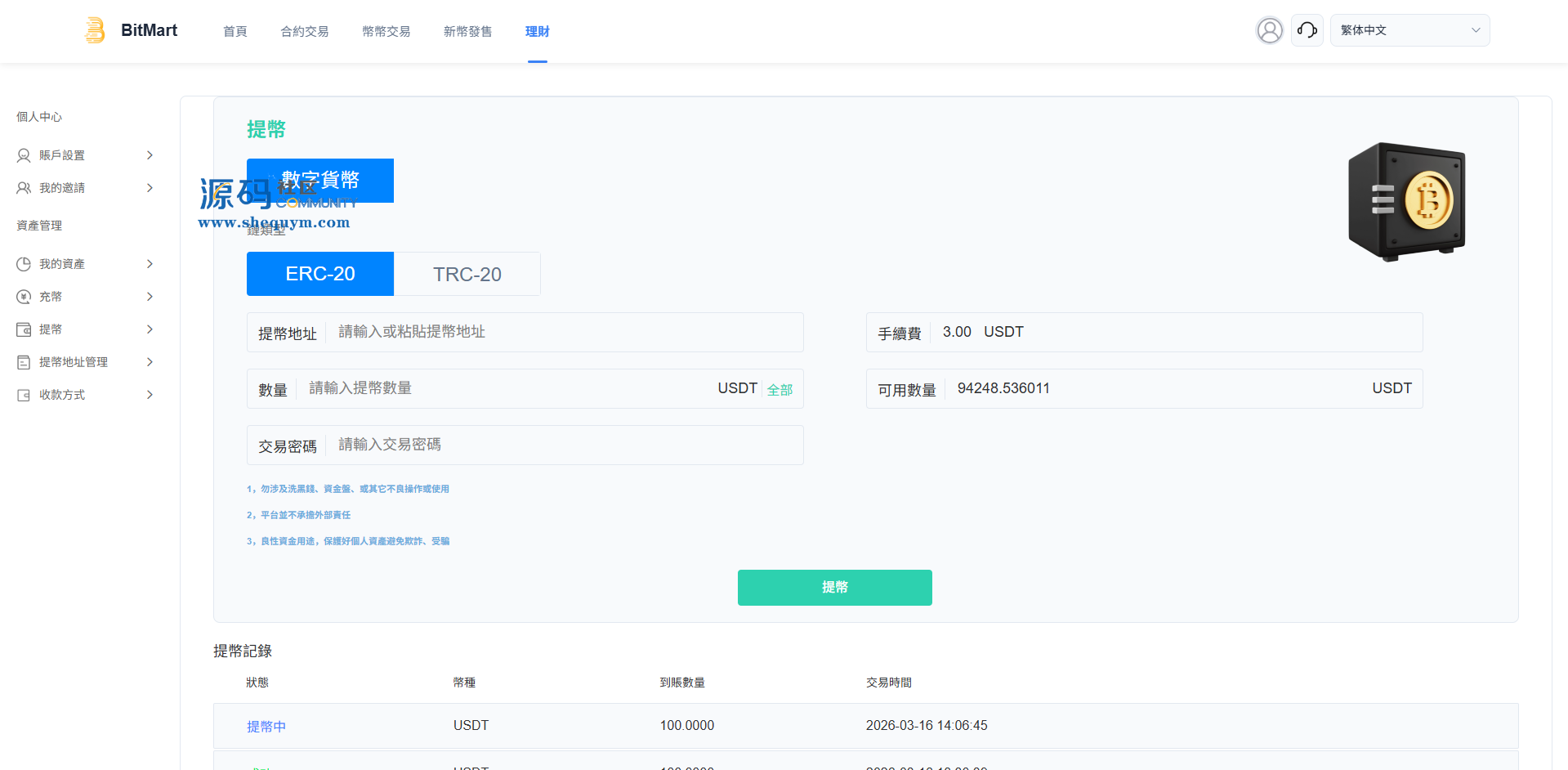Screen dimensions: 1568x770
Task: Click the 我的資產 pie chart icon
Action: click(x=24, y=264)
